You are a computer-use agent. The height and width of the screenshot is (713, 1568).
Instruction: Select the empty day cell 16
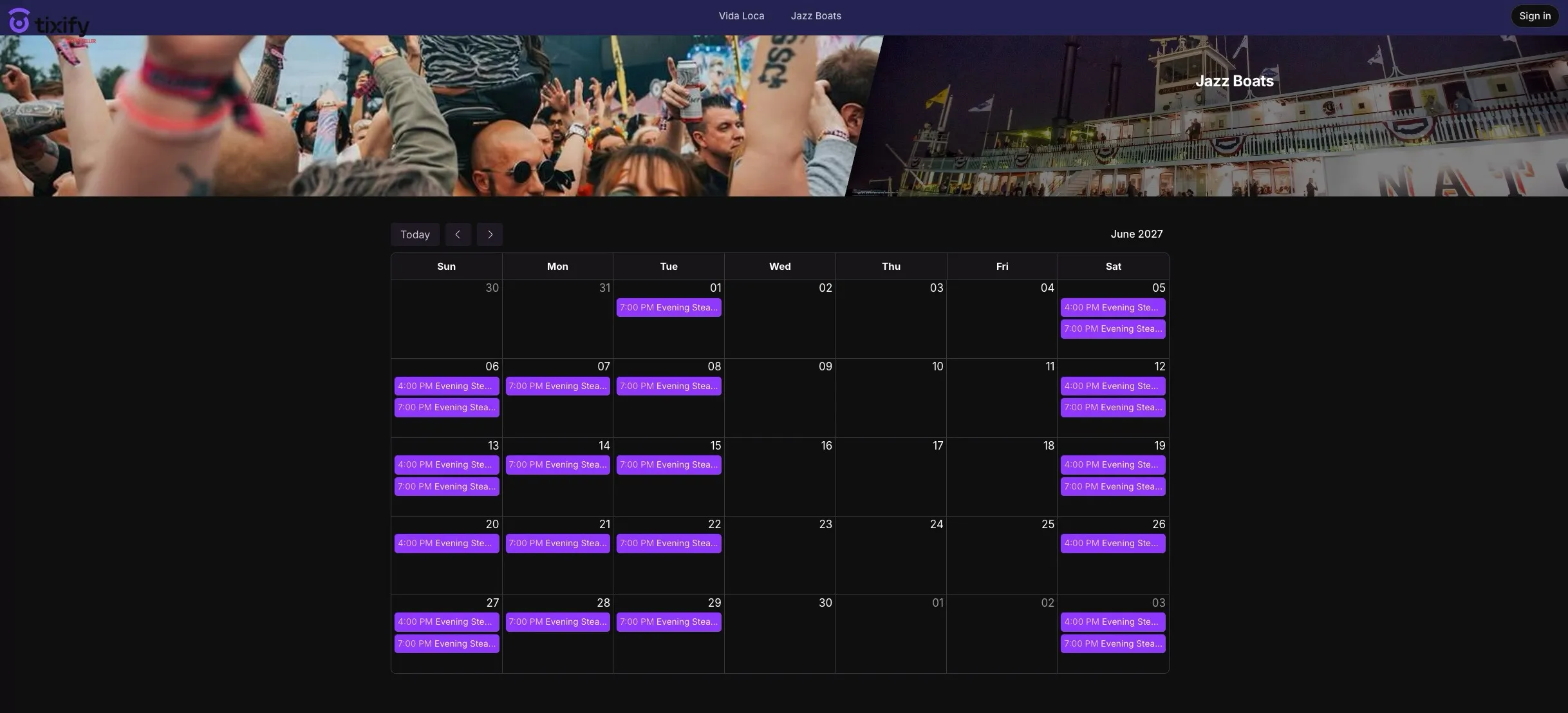click(779, 477)
